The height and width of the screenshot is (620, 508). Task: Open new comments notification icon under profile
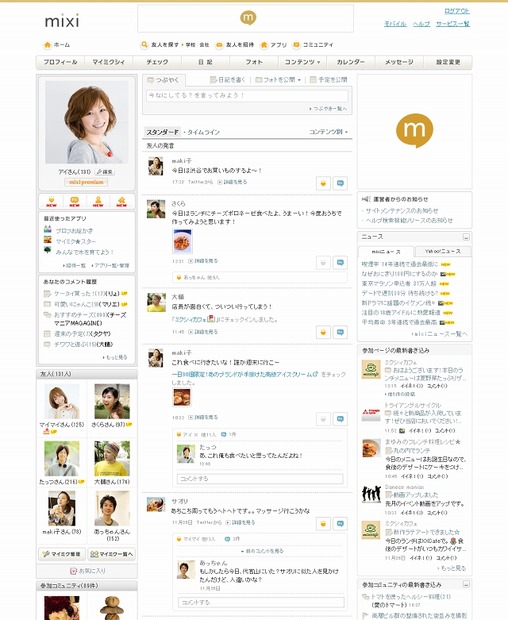74,201
